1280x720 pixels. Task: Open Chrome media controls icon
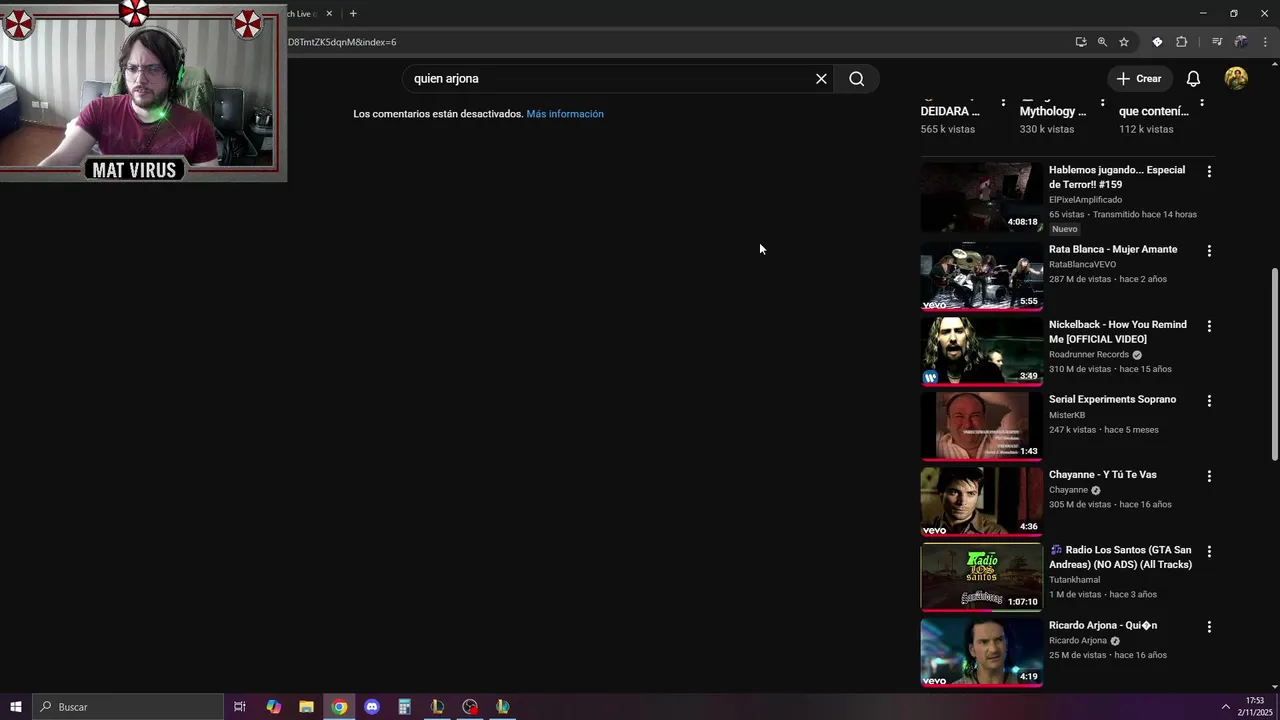coord(1217,42)
